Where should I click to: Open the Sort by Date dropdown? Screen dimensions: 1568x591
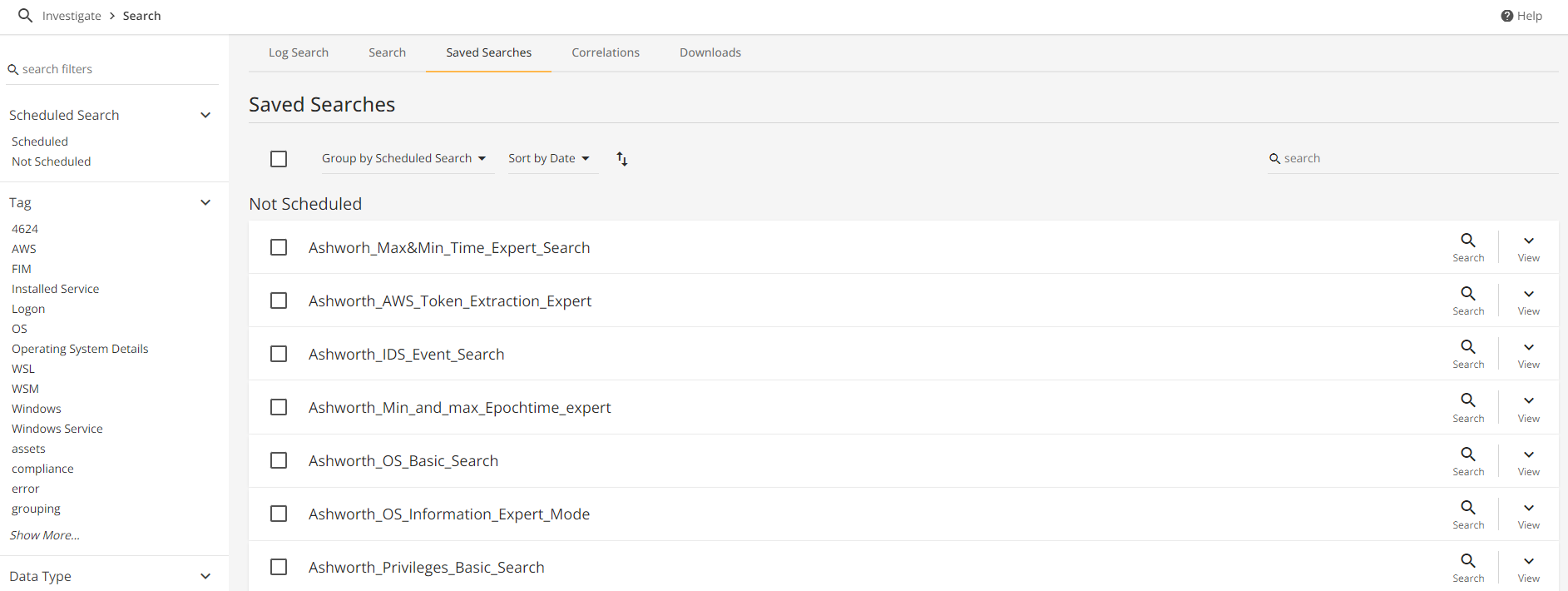click(548, 158)
